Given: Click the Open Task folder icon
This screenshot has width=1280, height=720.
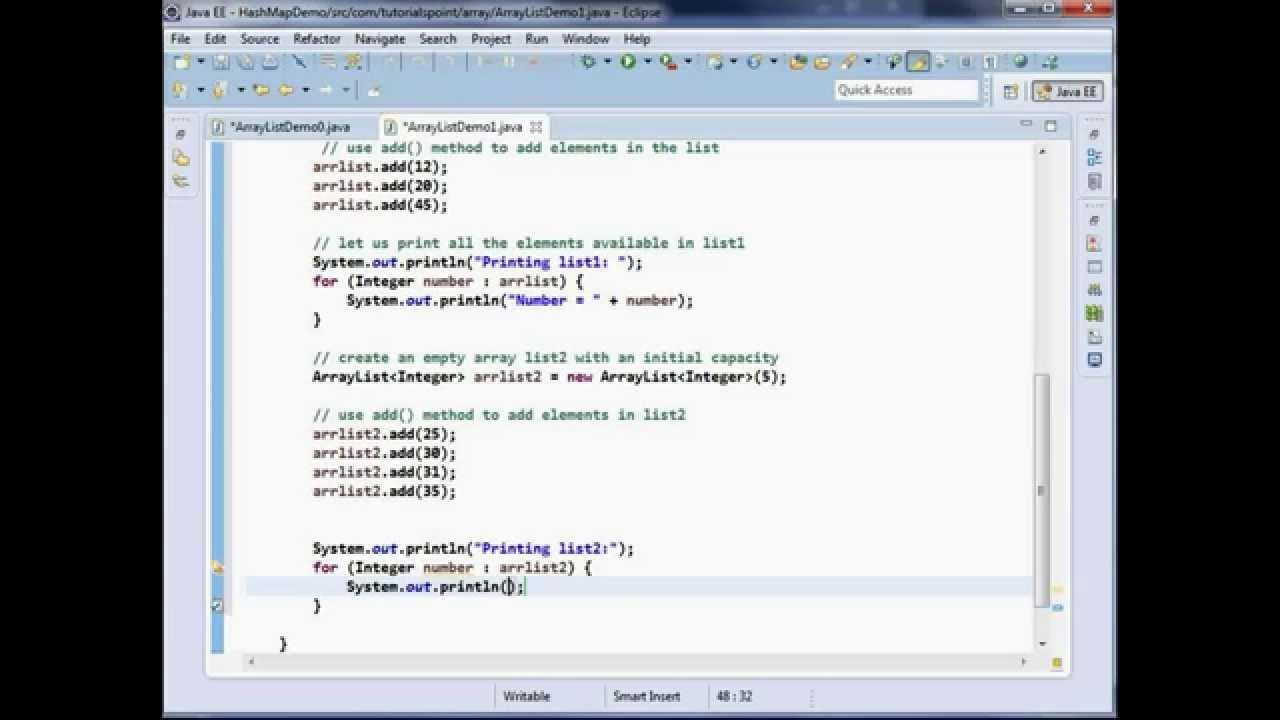Looking at the screenshot, I should pos(822,62).
